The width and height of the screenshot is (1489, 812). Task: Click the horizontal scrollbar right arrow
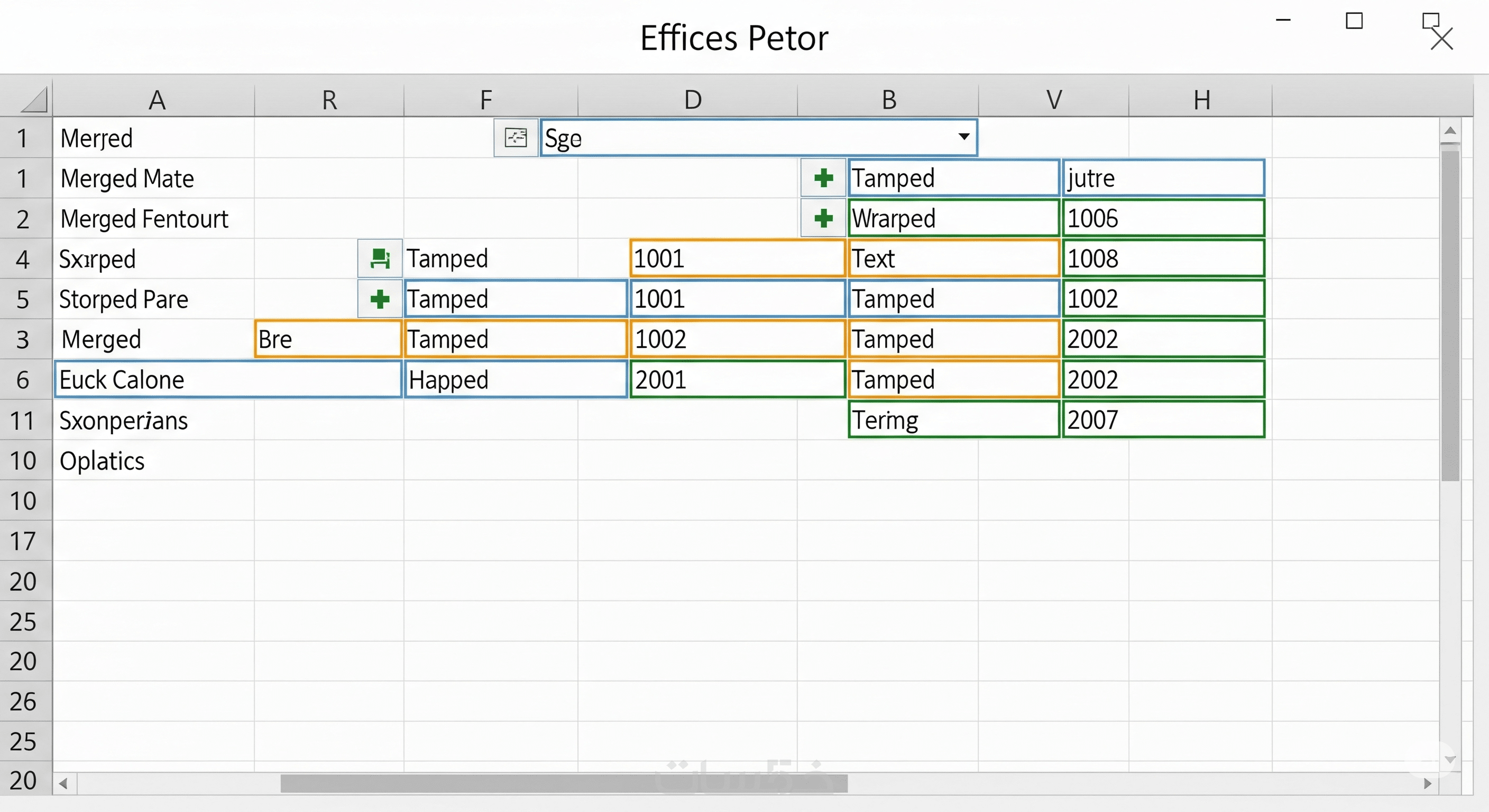(1428, 783)
